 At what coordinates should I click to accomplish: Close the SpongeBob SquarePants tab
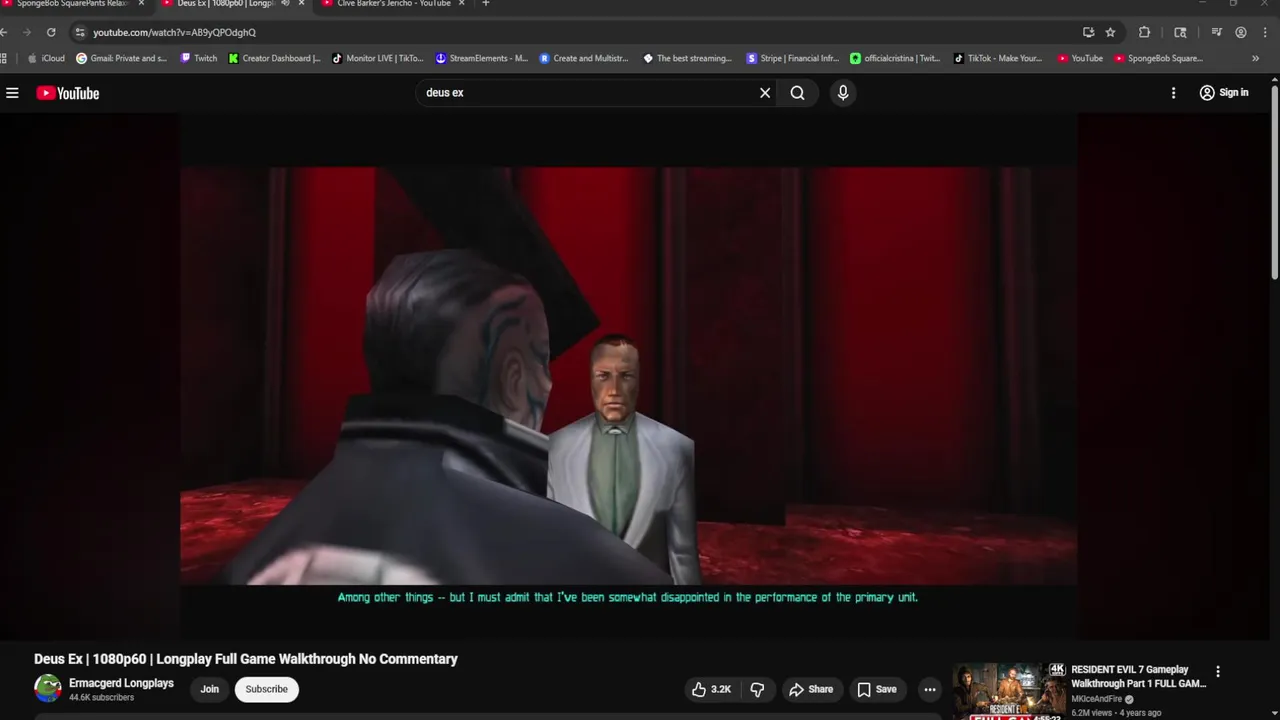141,3
